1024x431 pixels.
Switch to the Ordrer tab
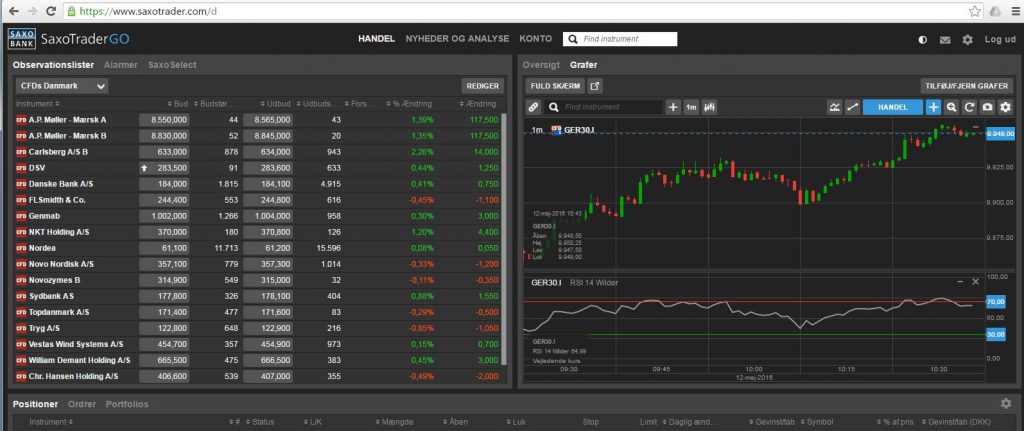click(82, 404)
